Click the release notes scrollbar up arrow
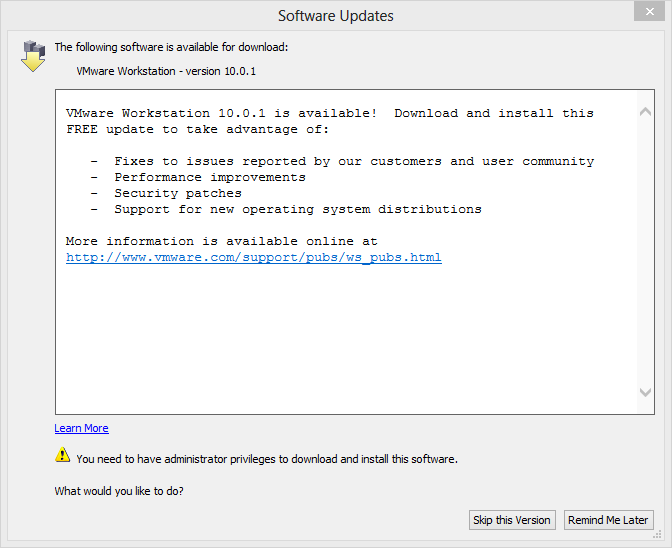This screenshot has width=672, height=548. 645,109
